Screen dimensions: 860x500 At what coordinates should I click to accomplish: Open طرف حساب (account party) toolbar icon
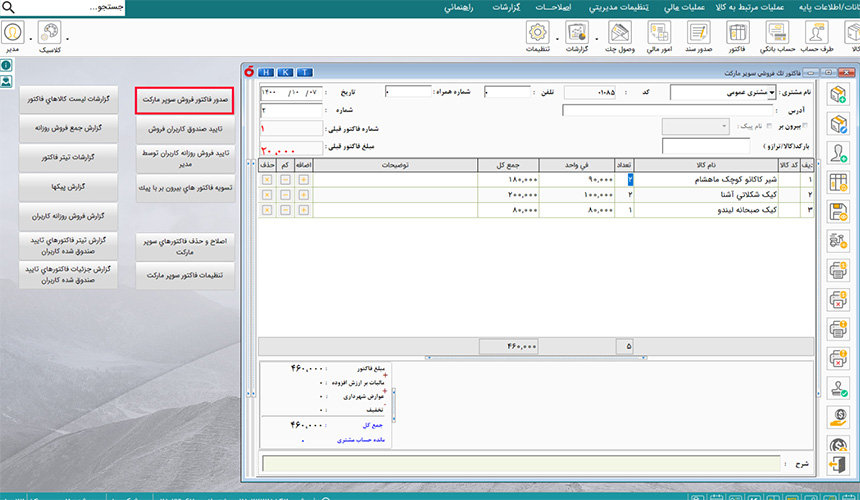[x=817, y=36]
